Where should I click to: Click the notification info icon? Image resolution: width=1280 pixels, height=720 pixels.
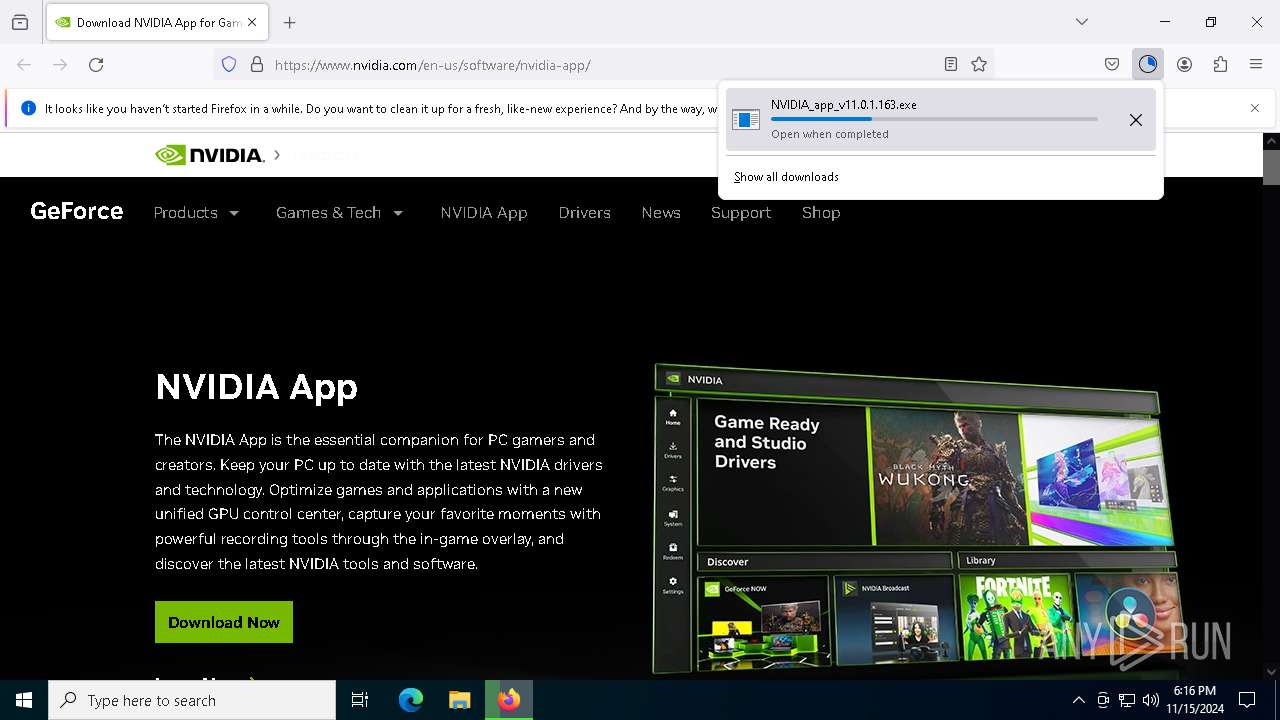click(28, 108)
